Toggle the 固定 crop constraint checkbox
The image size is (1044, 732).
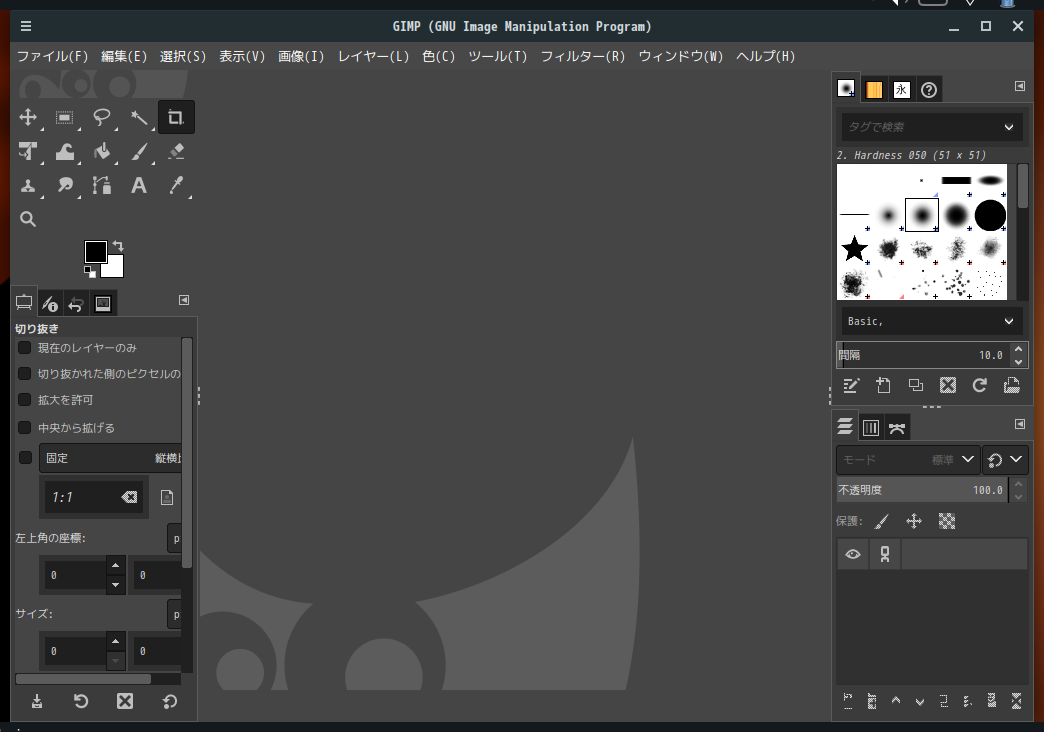point(24,457)
